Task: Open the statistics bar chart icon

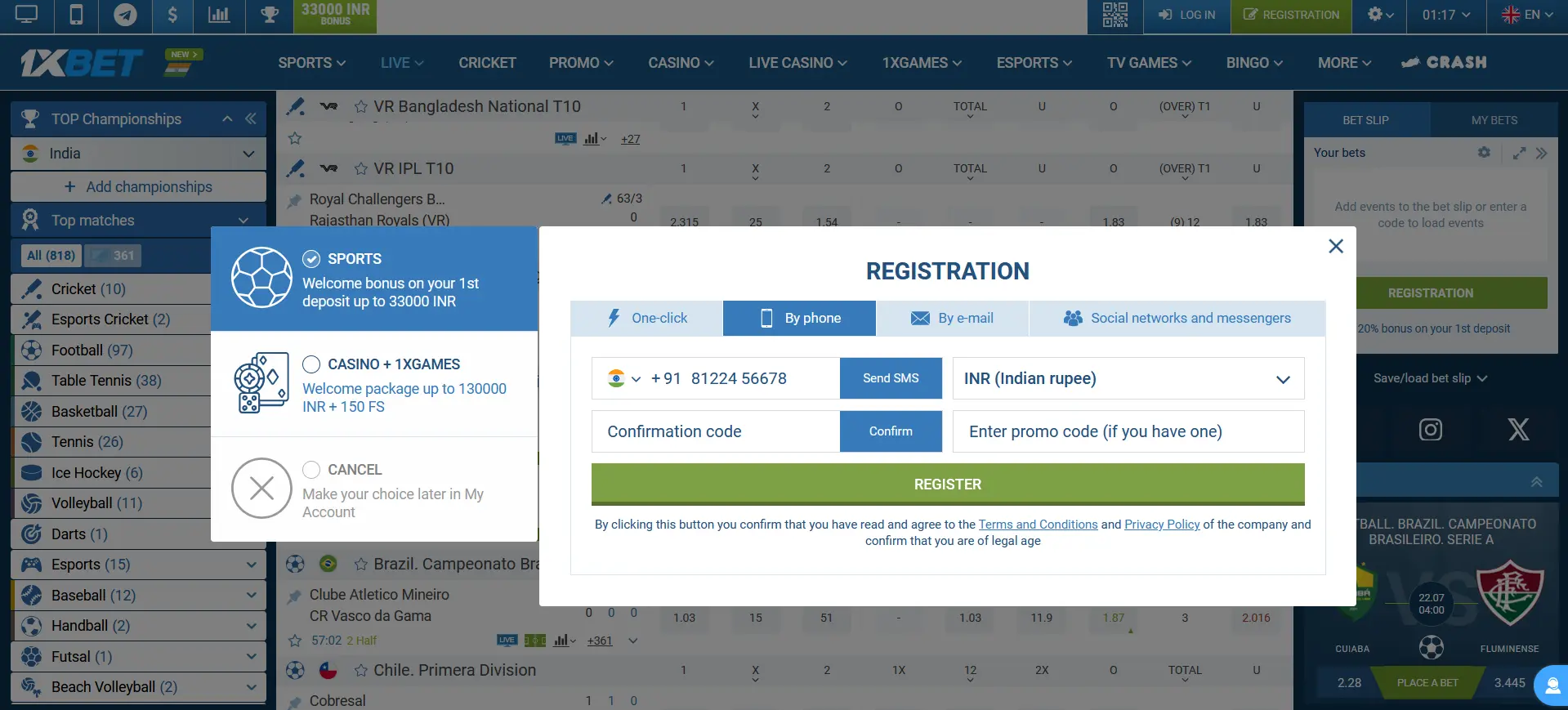Action: tap(219, 15)
